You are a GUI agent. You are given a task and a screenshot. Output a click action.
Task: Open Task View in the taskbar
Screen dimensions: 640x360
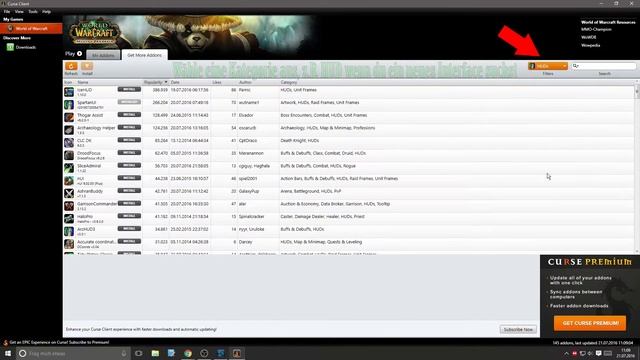pos(139,353)
